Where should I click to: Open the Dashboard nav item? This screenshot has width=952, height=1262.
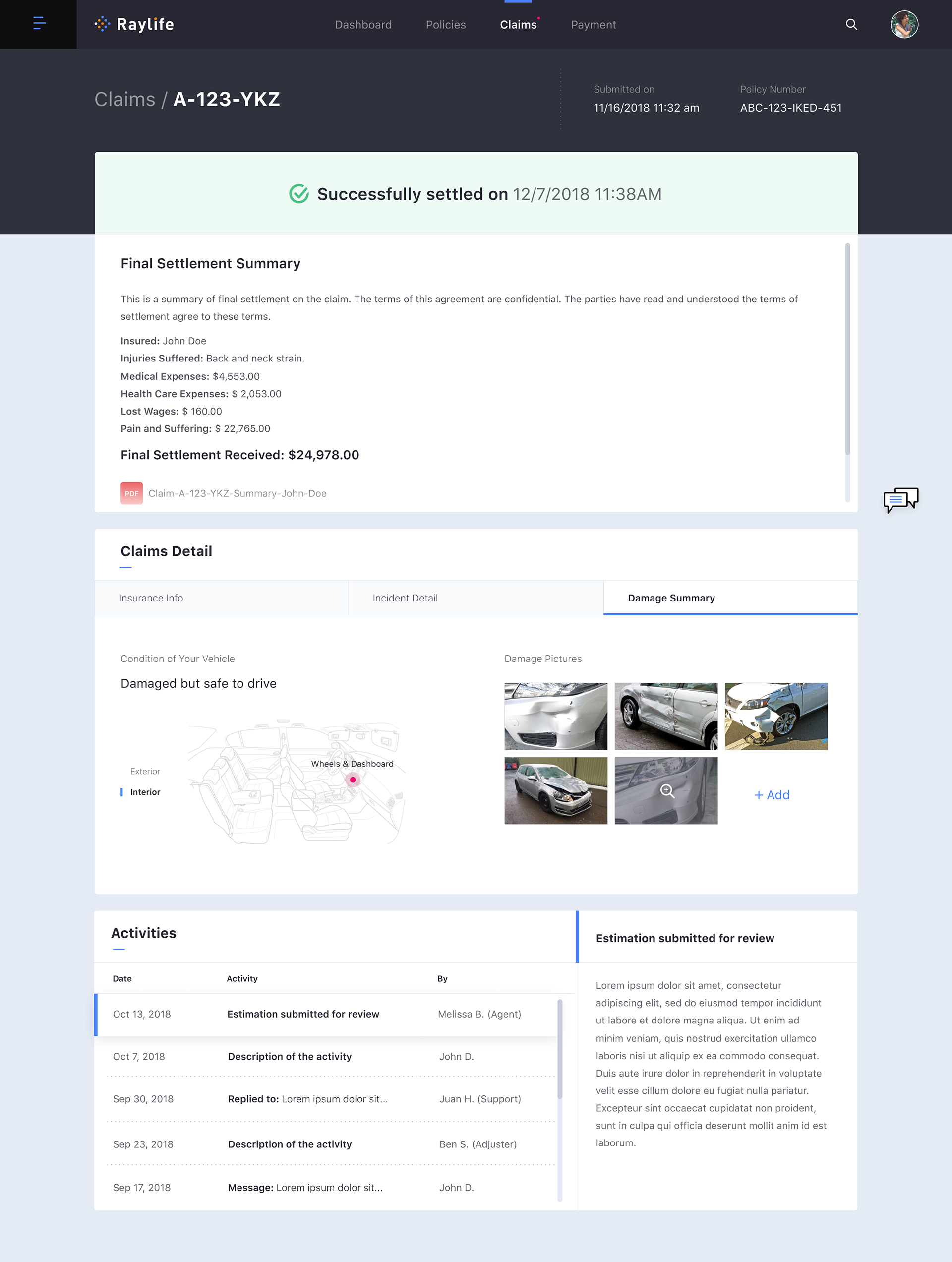click(363, 24)
